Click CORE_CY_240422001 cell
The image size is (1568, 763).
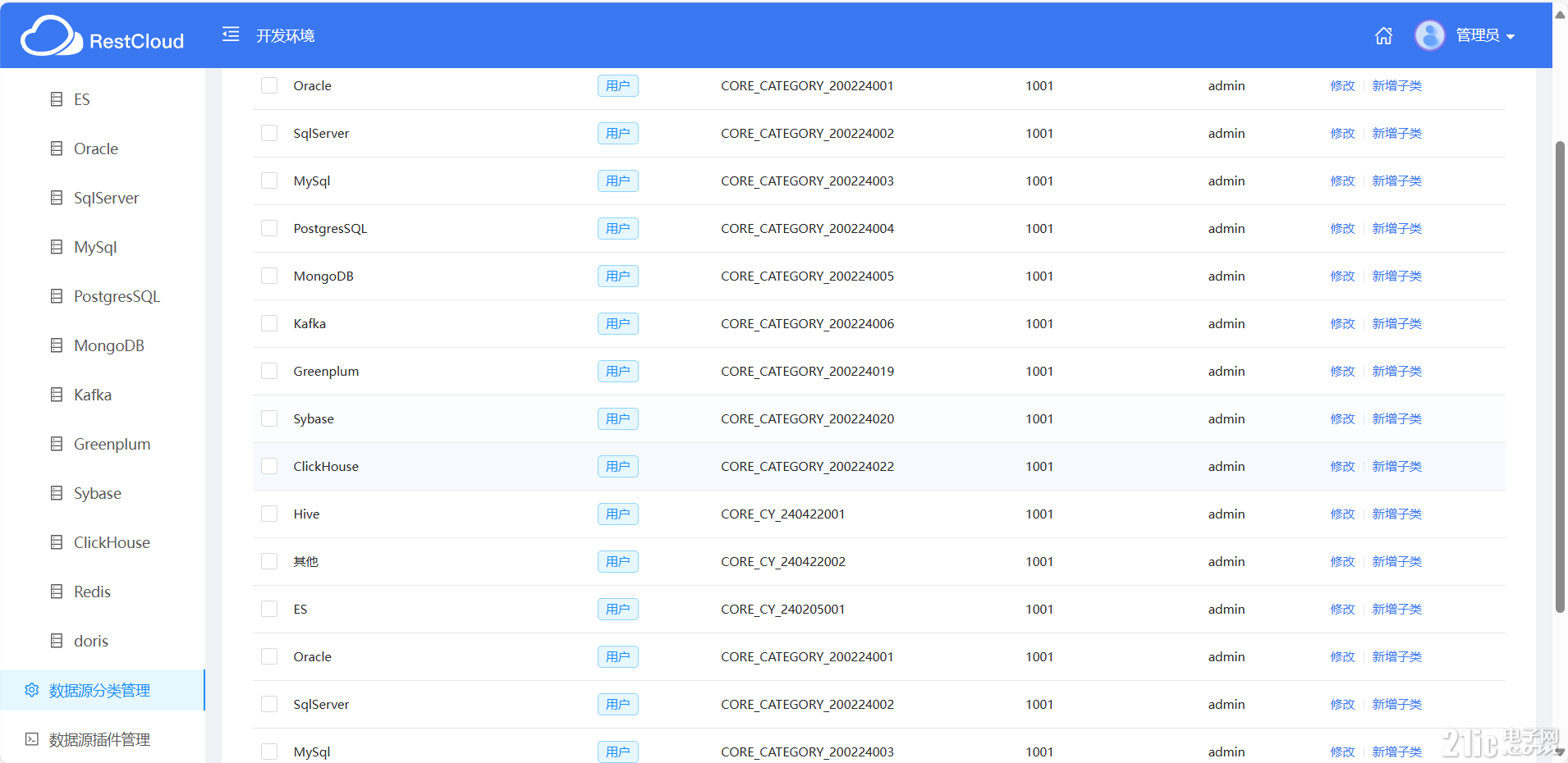point(783,514)
